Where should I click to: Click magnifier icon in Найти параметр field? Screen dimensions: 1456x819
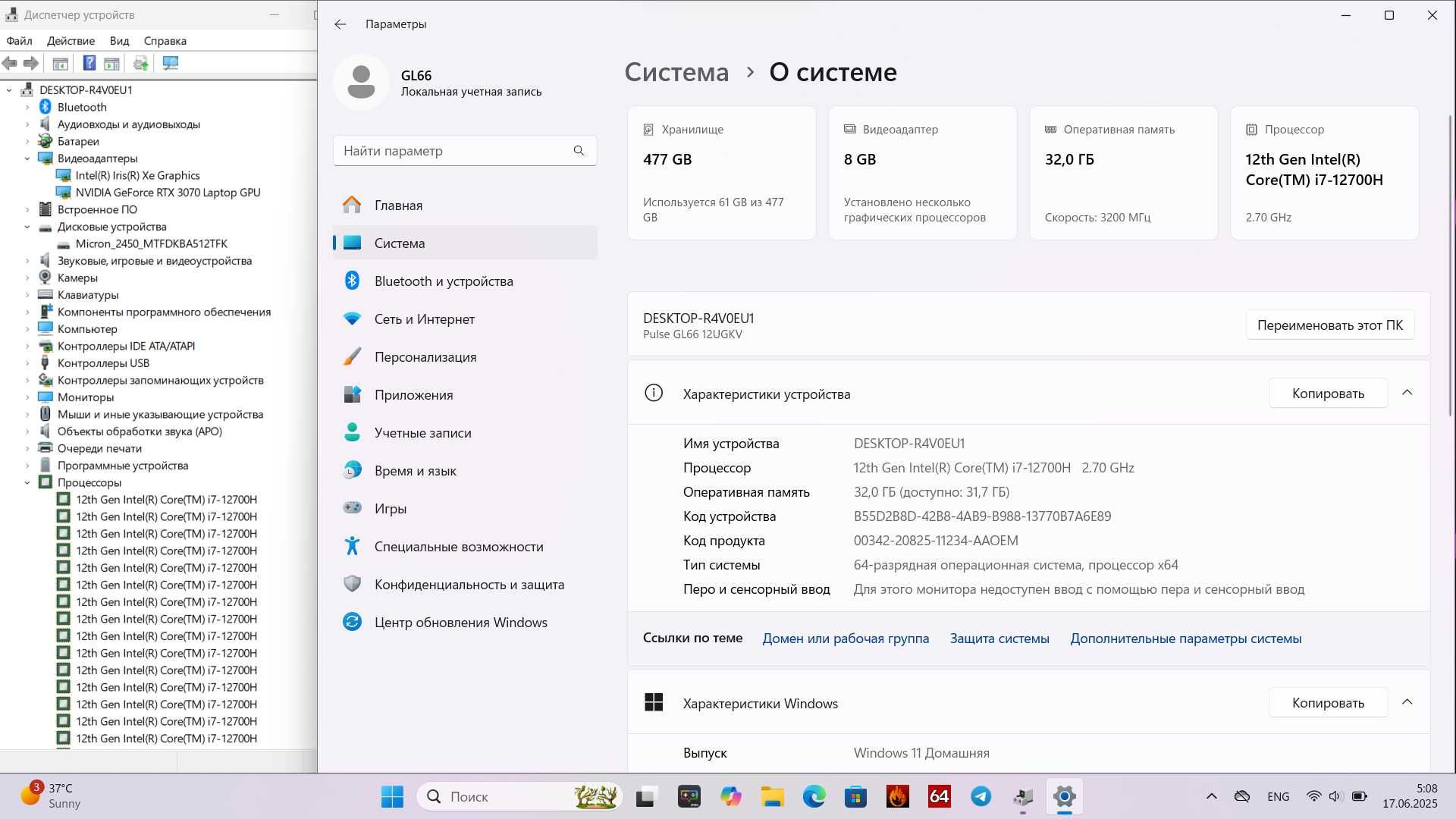tap(579, 151)
